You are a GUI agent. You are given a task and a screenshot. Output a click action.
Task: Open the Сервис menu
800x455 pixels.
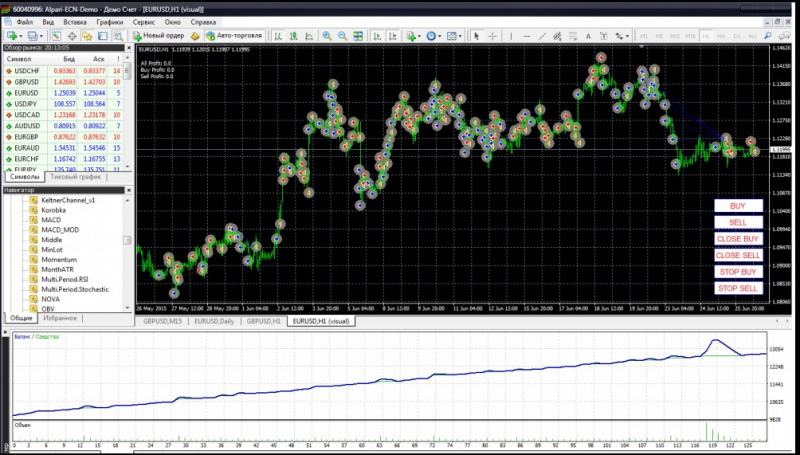coord(143,21)
